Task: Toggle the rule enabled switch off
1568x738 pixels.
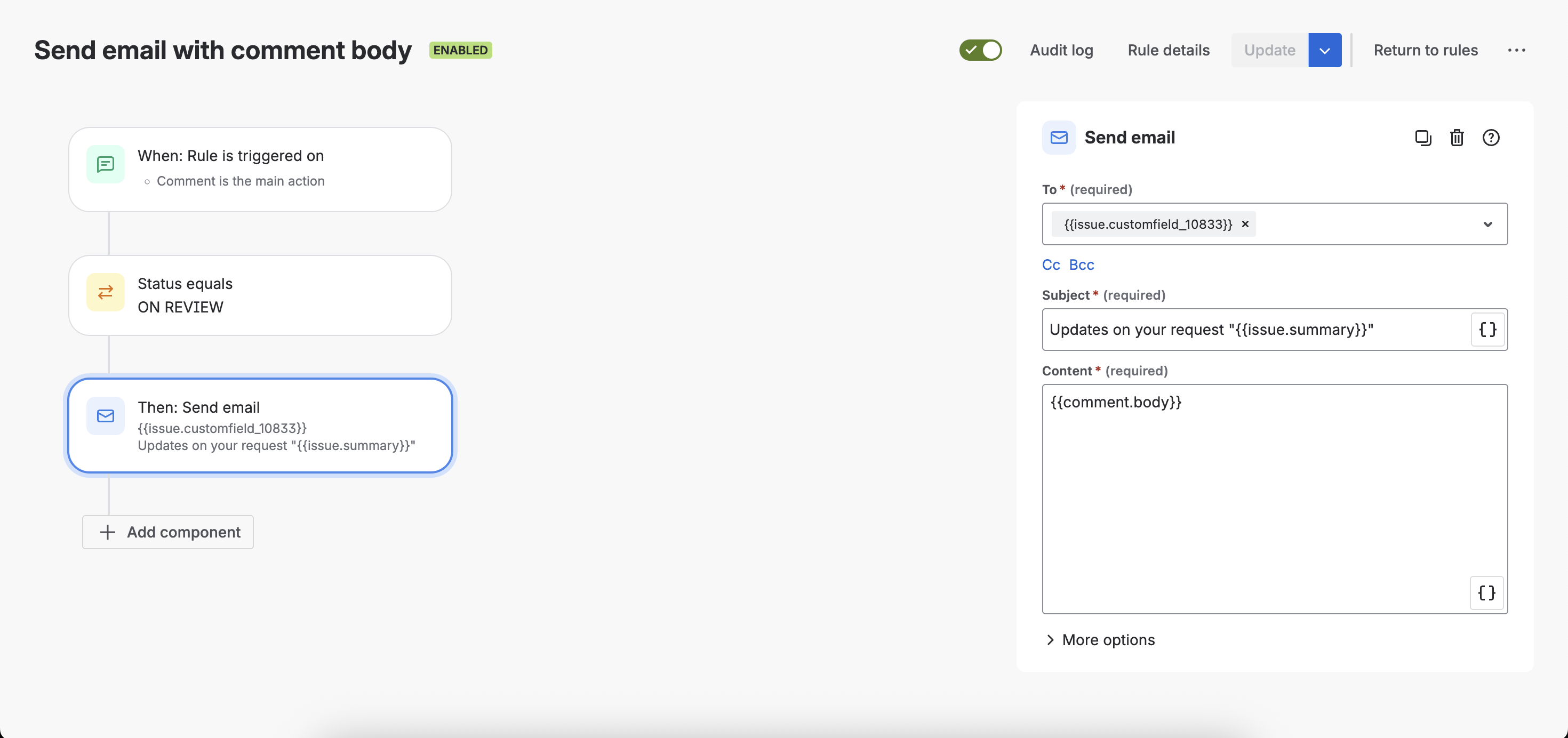Action: point(980,50)
